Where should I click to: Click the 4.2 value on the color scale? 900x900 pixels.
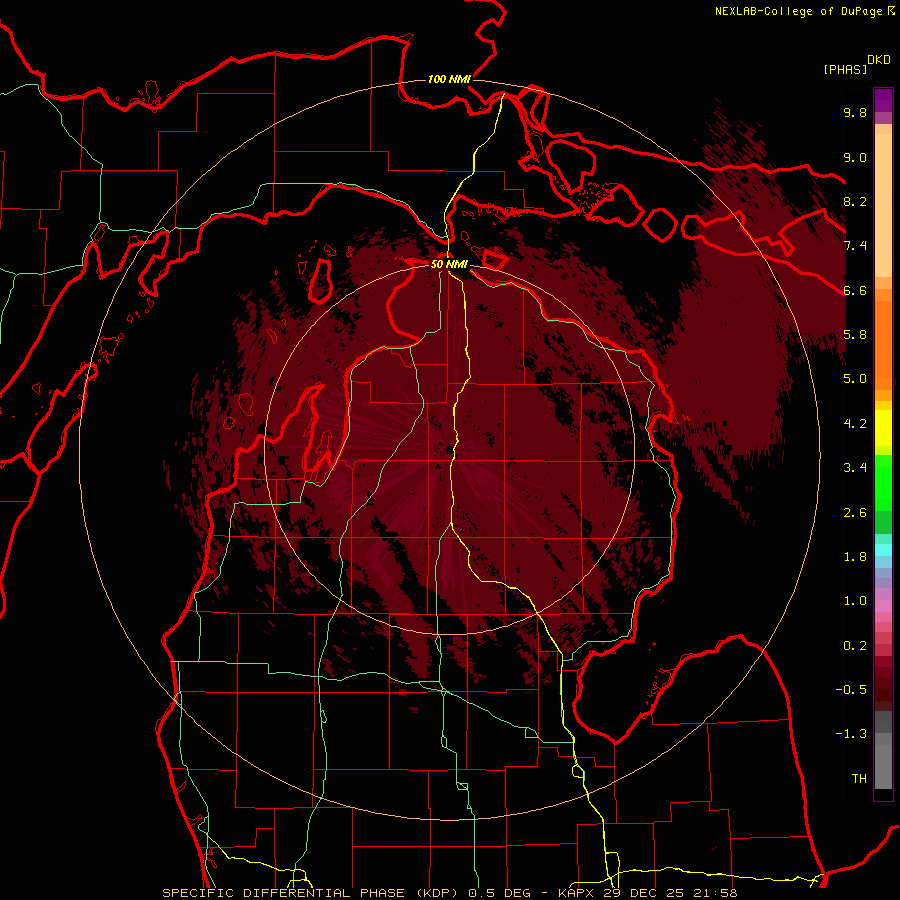coord(855,424)
